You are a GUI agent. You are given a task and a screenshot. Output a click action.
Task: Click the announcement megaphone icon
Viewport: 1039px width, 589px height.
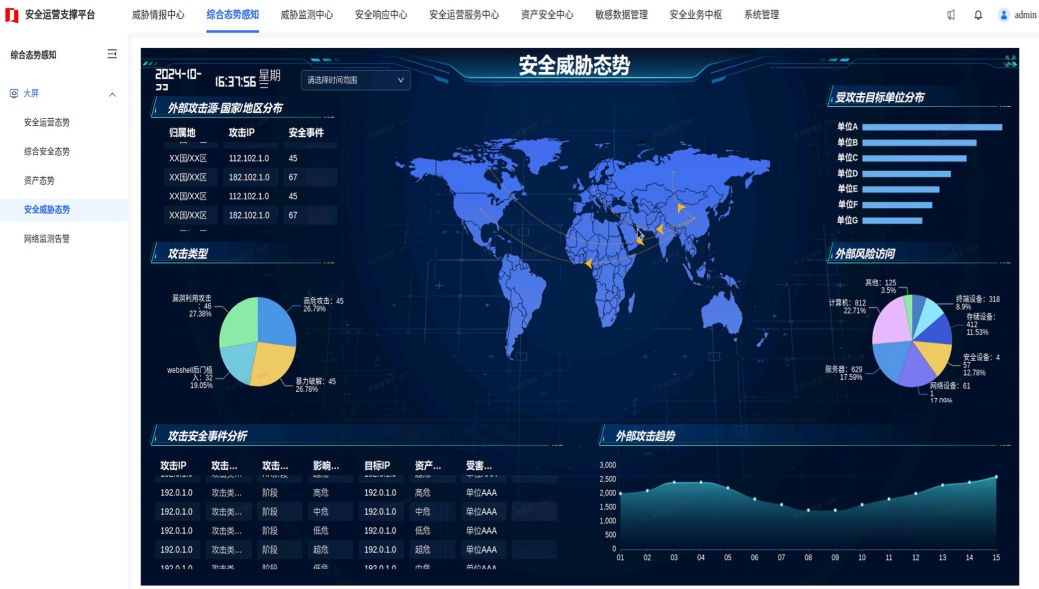click(x=951, y=15)
